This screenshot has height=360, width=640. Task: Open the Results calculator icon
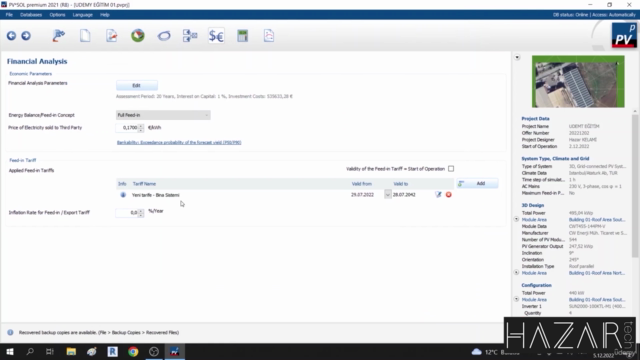click(x=242, y=36)
